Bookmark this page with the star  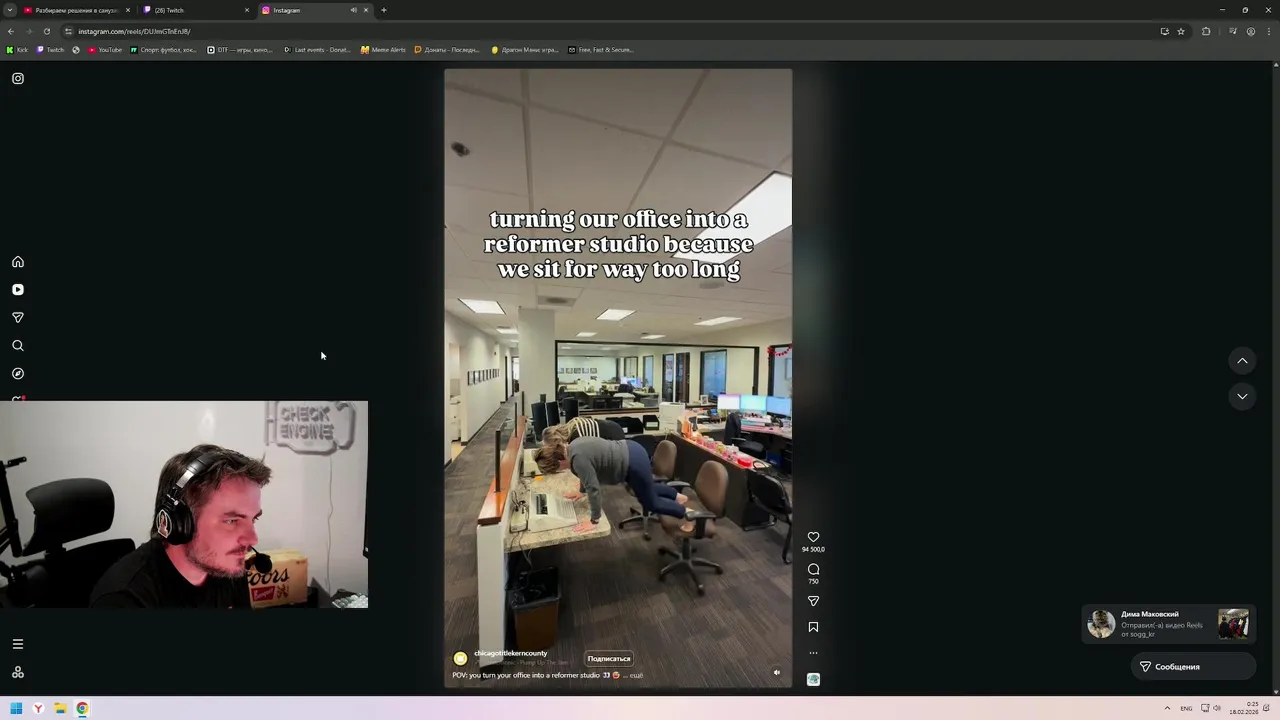(1181, 31)
